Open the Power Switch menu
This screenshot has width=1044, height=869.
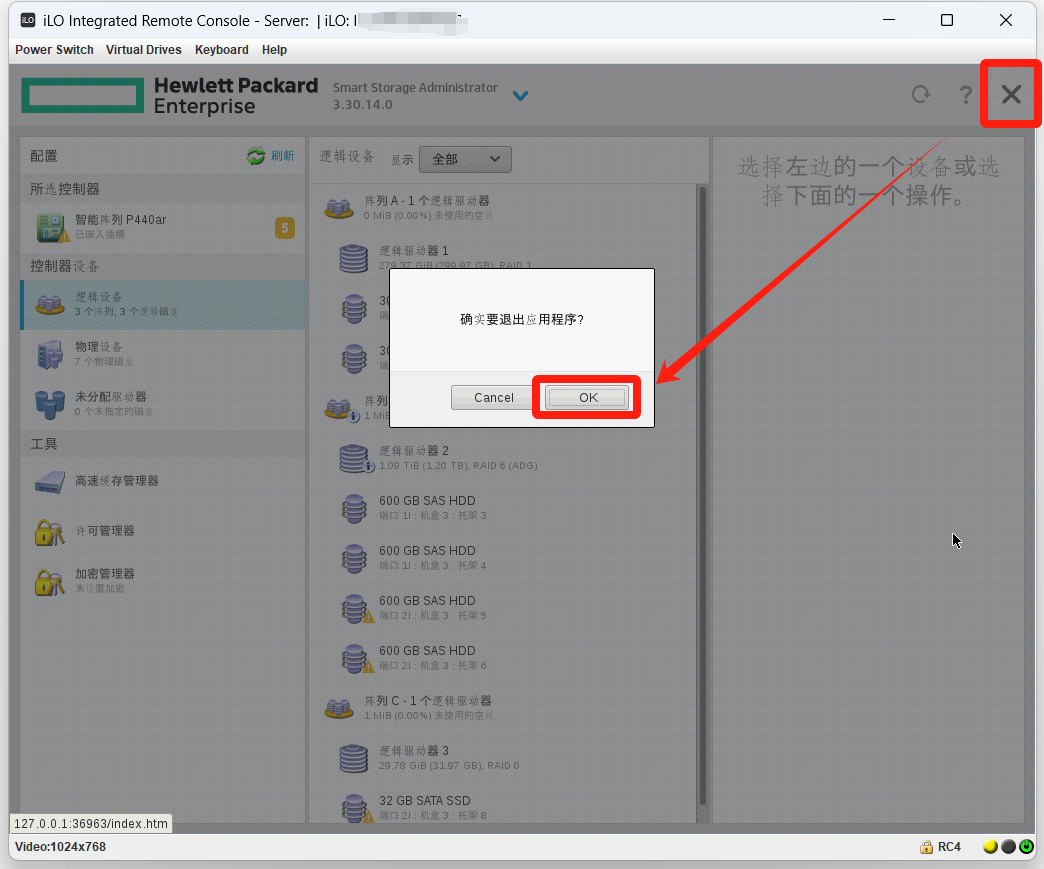pos(54,50)
